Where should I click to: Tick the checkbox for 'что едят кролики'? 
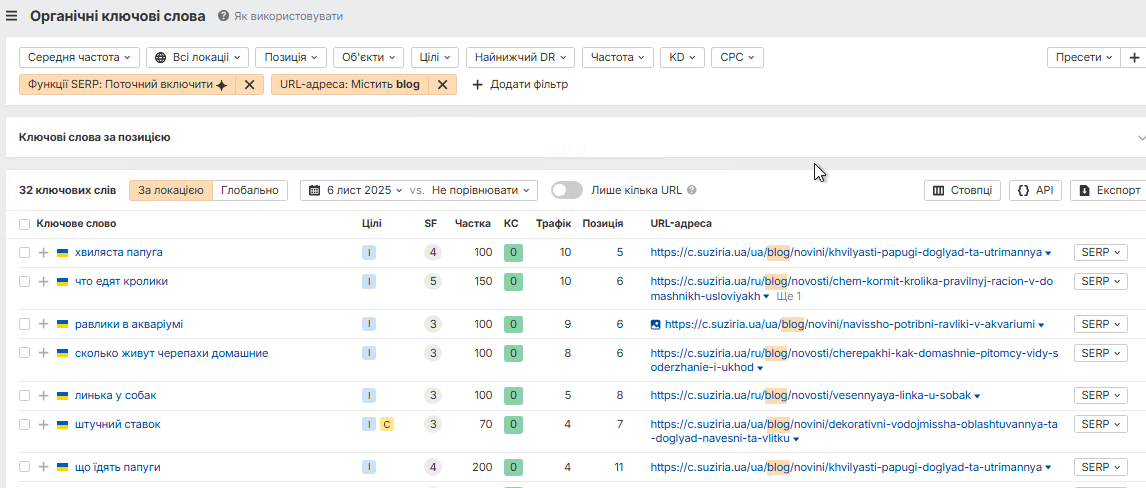coord(24,282)
